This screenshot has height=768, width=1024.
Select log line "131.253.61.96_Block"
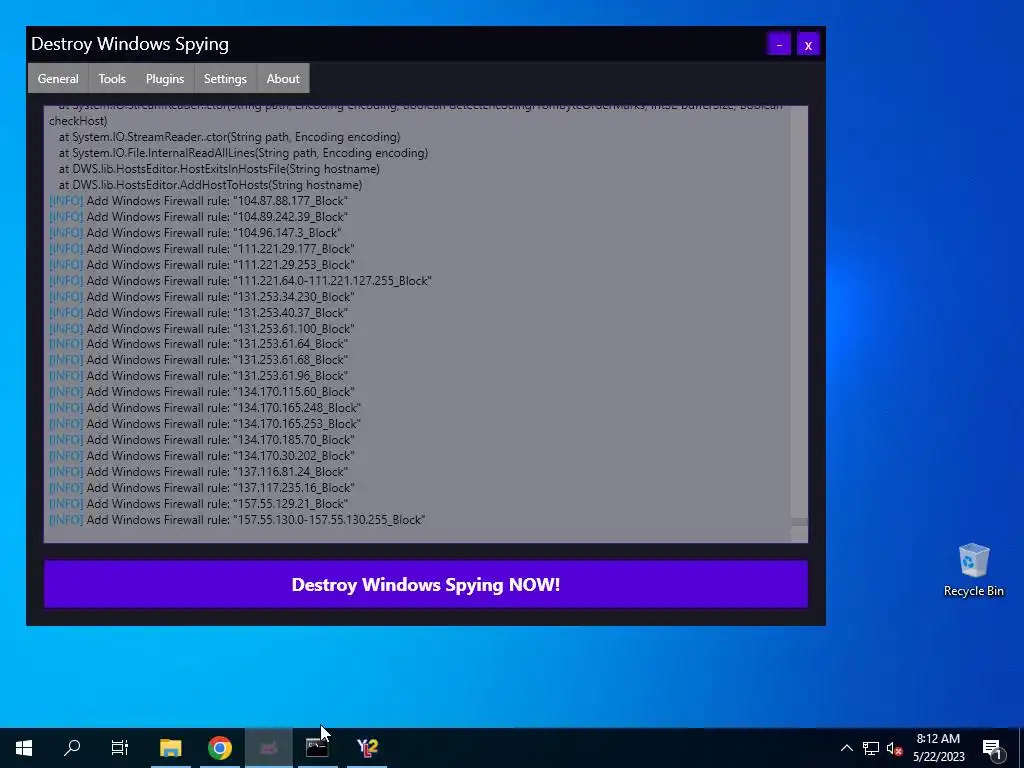(199, 376)
